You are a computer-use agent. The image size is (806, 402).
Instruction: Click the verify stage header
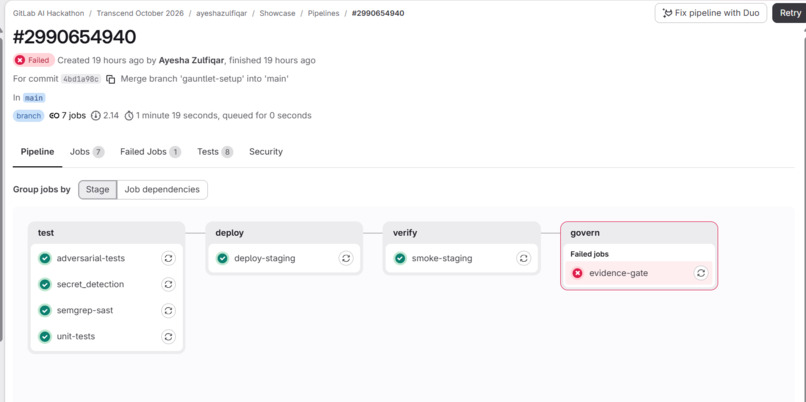pyautogui.click(x=462, y=233)
